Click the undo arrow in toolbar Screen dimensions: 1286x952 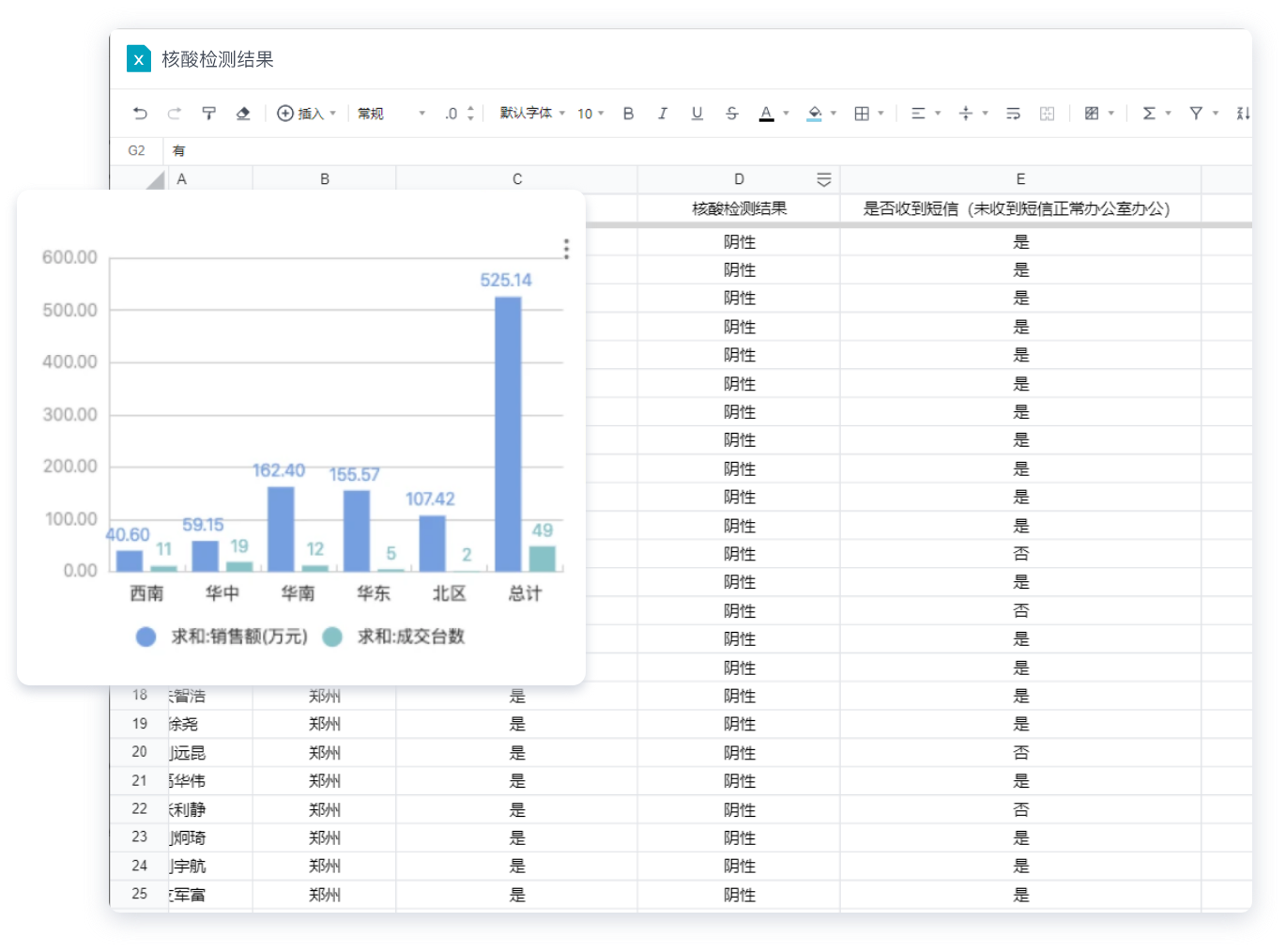(x=141, y=114)
